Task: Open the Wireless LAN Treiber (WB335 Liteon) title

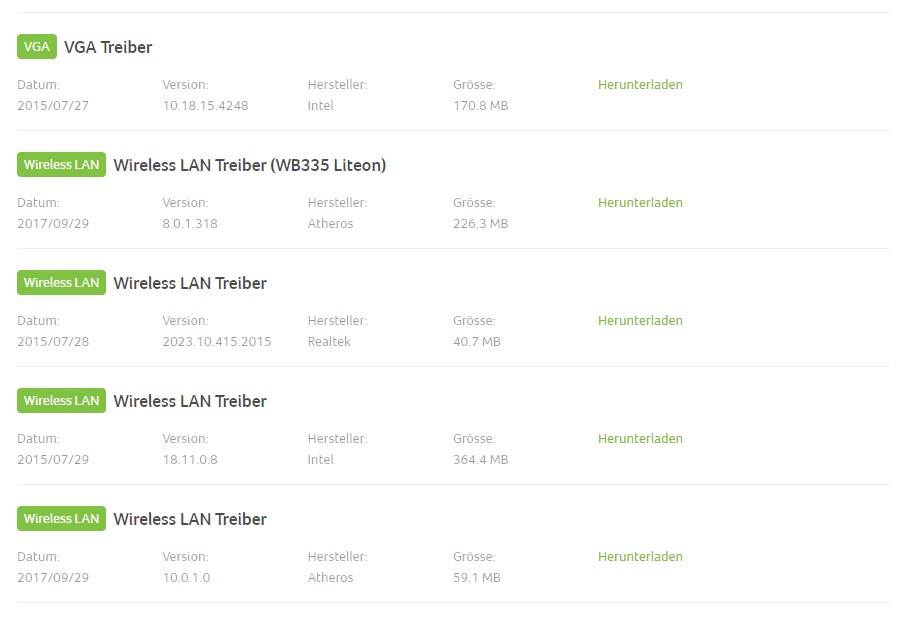Action: (250, 165)
